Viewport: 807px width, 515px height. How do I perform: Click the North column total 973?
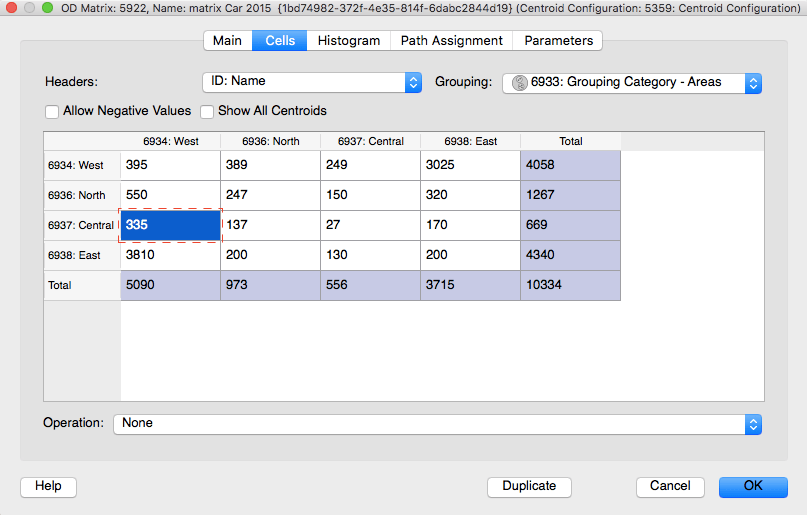270,286
